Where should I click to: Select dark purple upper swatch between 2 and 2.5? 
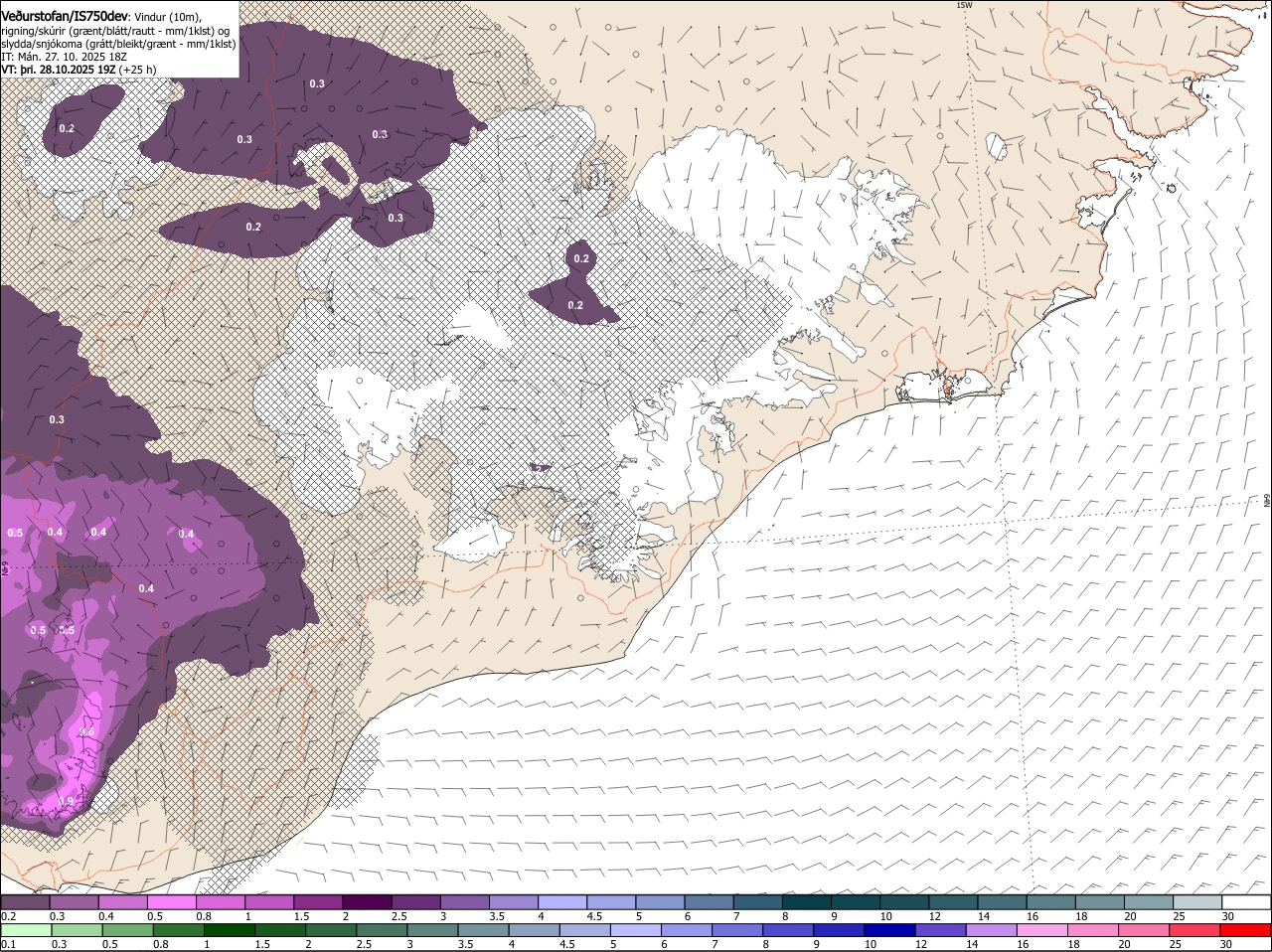(369, 902)
